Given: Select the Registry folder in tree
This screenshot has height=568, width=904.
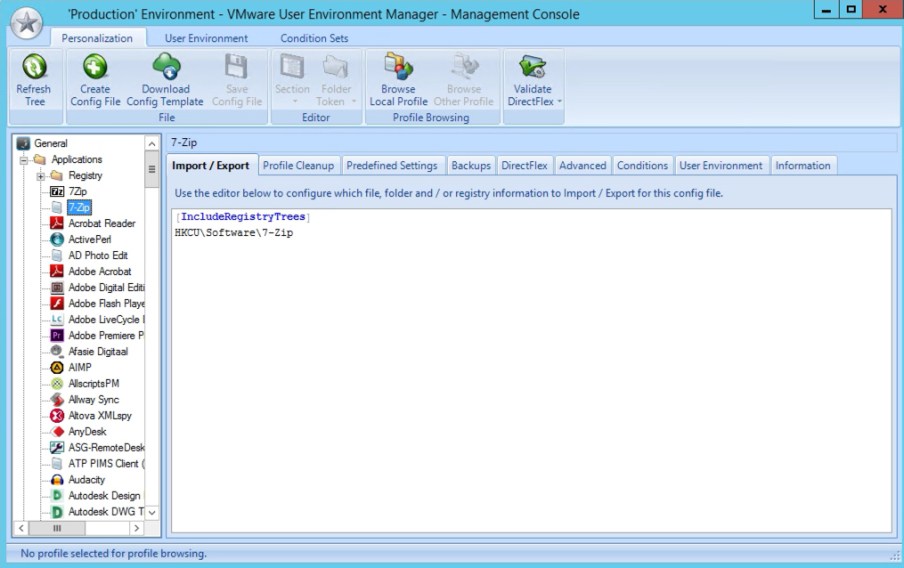Looking at the screenshot, I should (x=85, y=175).
